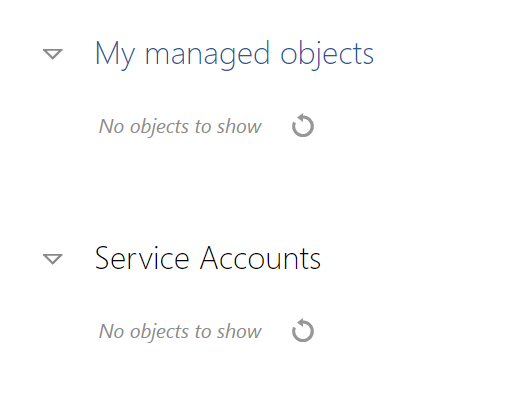Collapse the Service Accounts section
Image resolution: width=524 pixels, height=410 pixels.
53,259
